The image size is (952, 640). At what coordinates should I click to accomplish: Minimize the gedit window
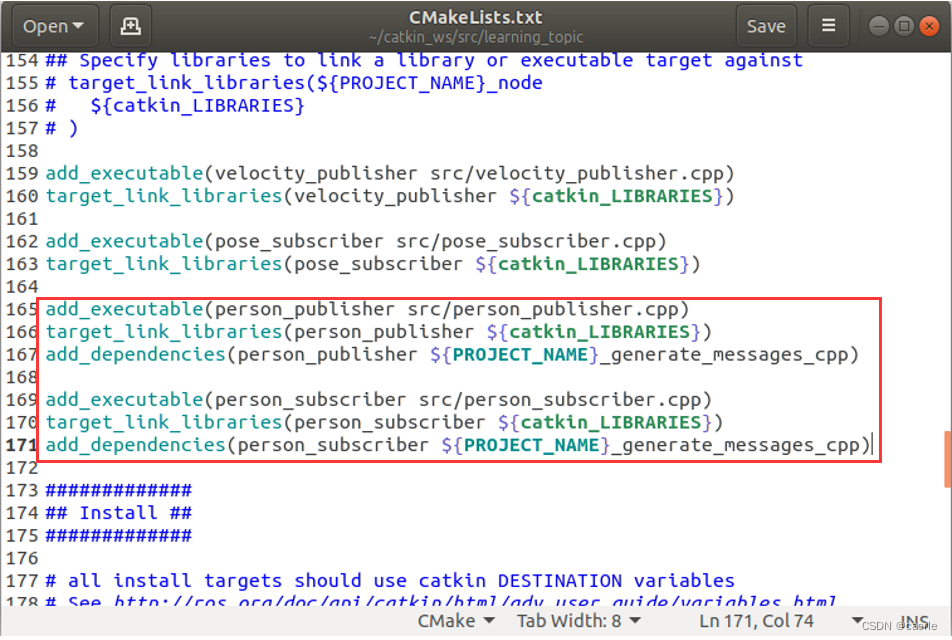pos(878,26)
